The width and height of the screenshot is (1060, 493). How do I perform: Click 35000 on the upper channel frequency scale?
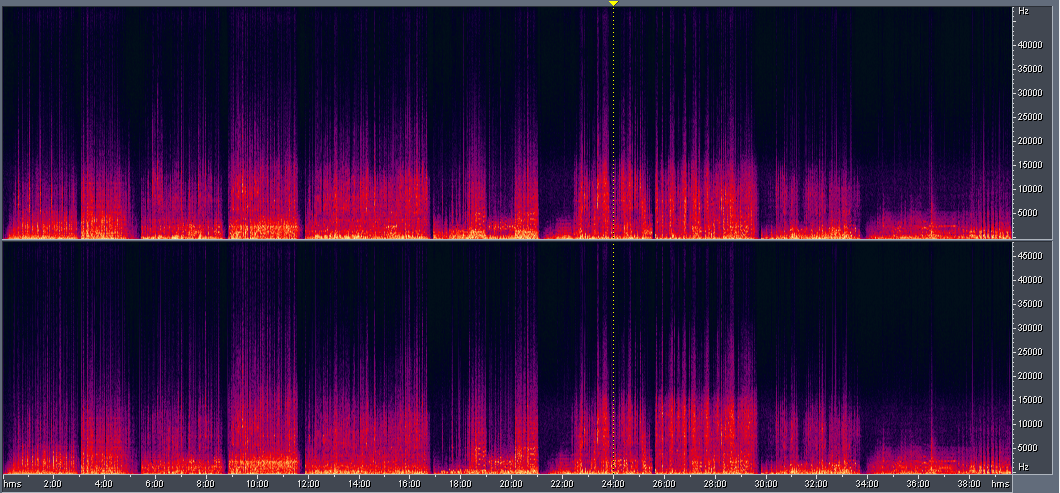(x=1030, y=68)
